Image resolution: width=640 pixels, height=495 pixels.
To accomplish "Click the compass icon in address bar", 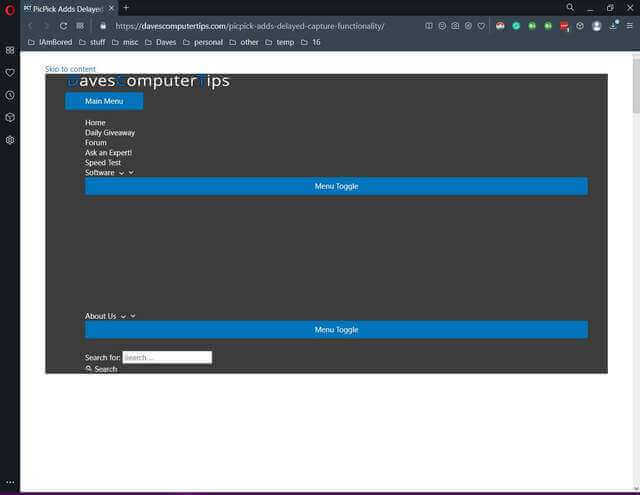I will (x=468, y=26).
